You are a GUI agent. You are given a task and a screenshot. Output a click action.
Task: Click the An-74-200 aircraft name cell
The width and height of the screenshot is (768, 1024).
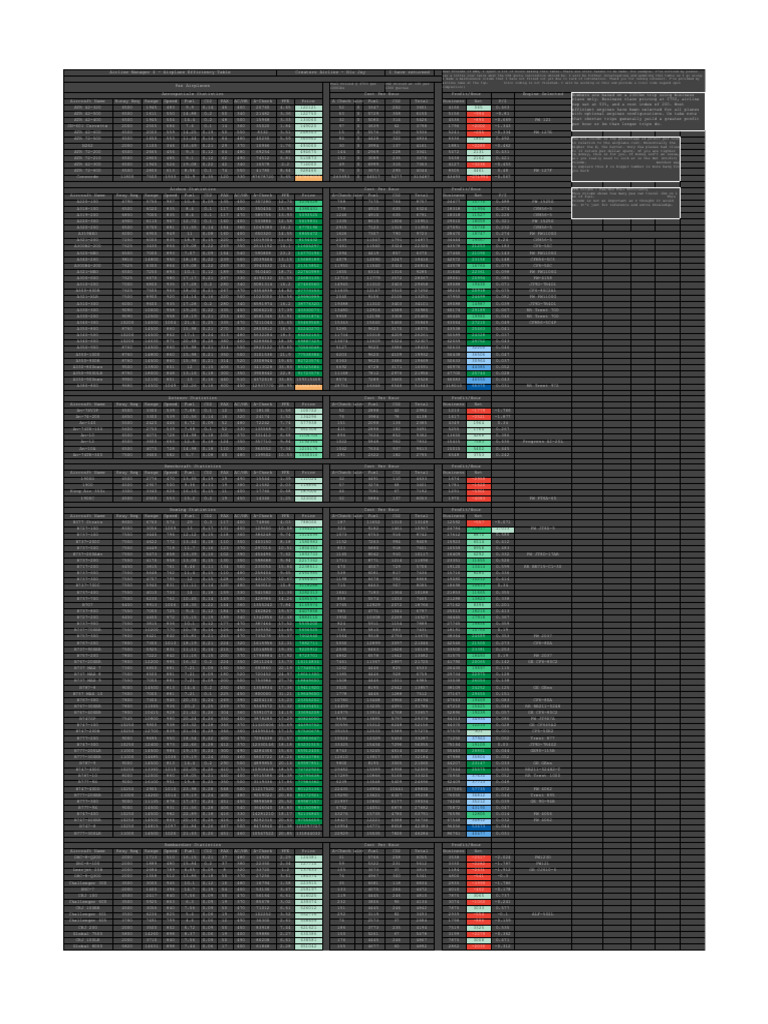pyautogui.click(x=88, y=417)
